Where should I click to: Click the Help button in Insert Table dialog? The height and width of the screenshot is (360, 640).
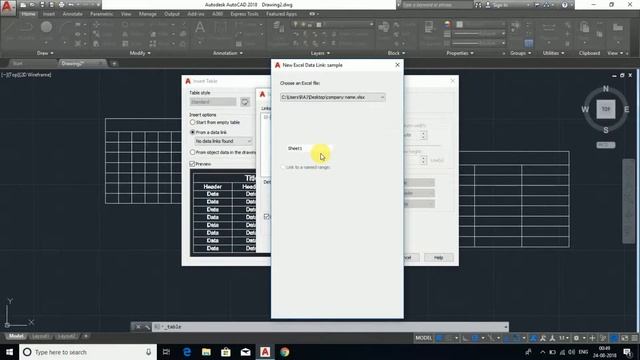(x=438, y=258)
